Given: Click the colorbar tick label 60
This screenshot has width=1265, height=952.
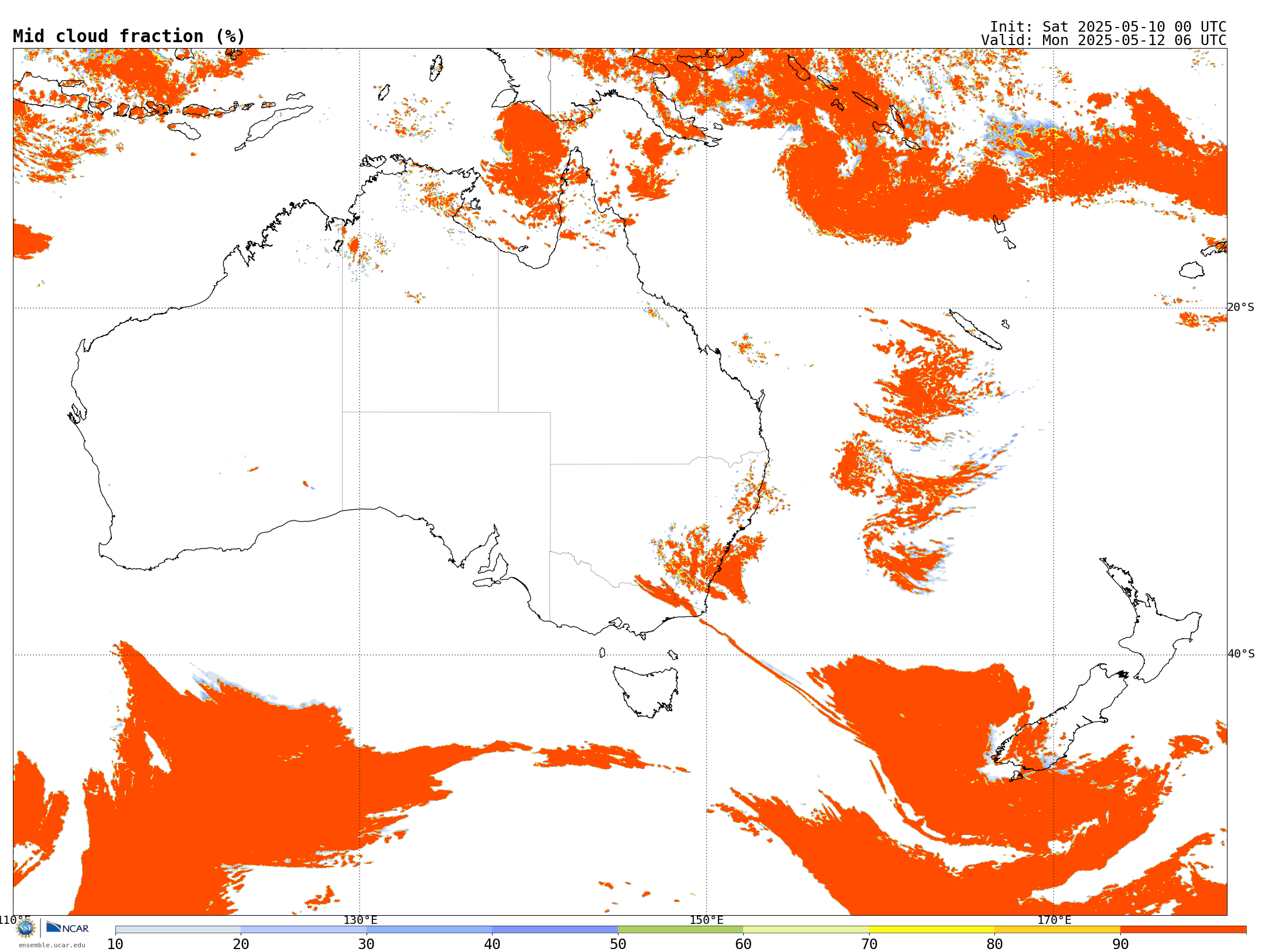Looking at the screenshot, I should 743,944.
